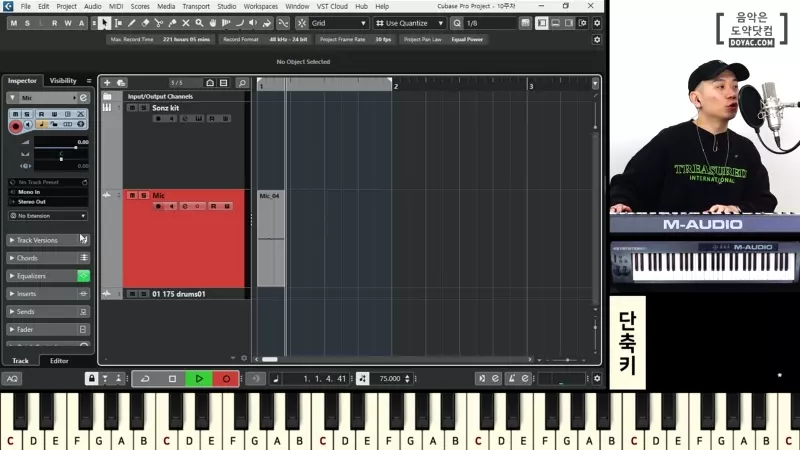This screenshot has height=450, width=800.
Task: Select the 01 175 drums01 track
Action: point(179,294)
